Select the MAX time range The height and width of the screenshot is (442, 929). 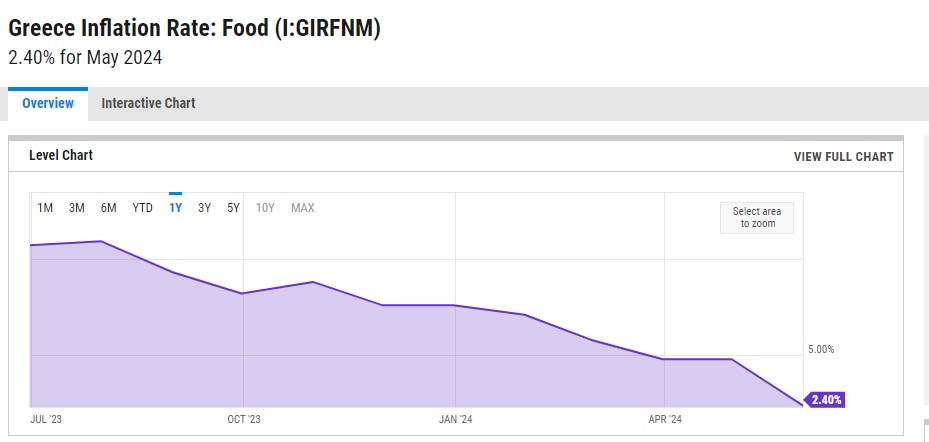point(303,208)
